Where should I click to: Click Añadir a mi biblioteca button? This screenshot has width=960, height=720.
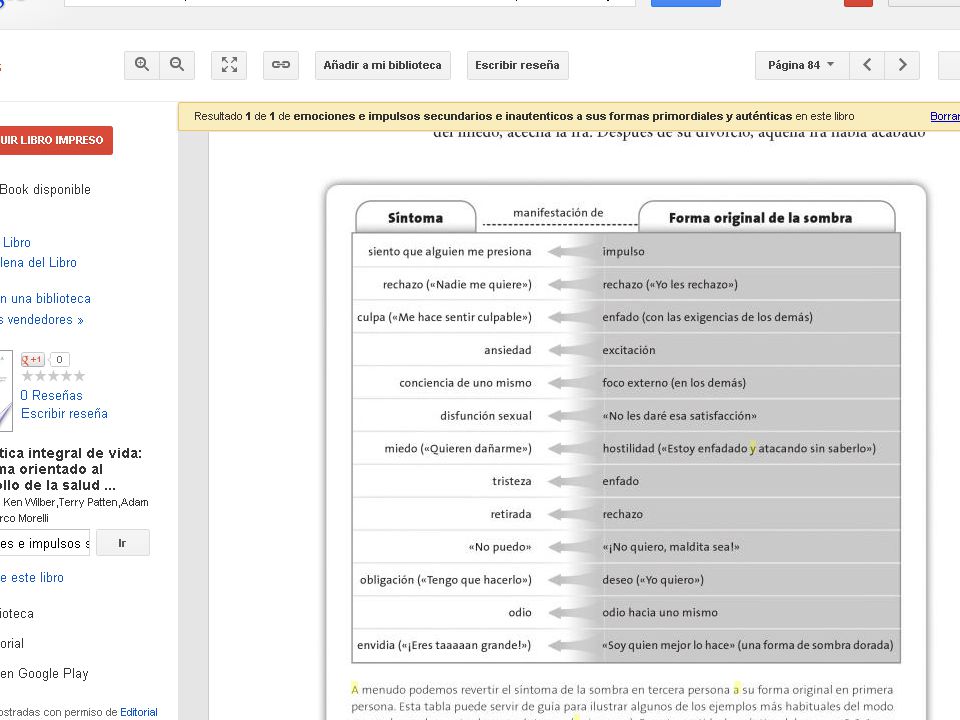(383, 65)
